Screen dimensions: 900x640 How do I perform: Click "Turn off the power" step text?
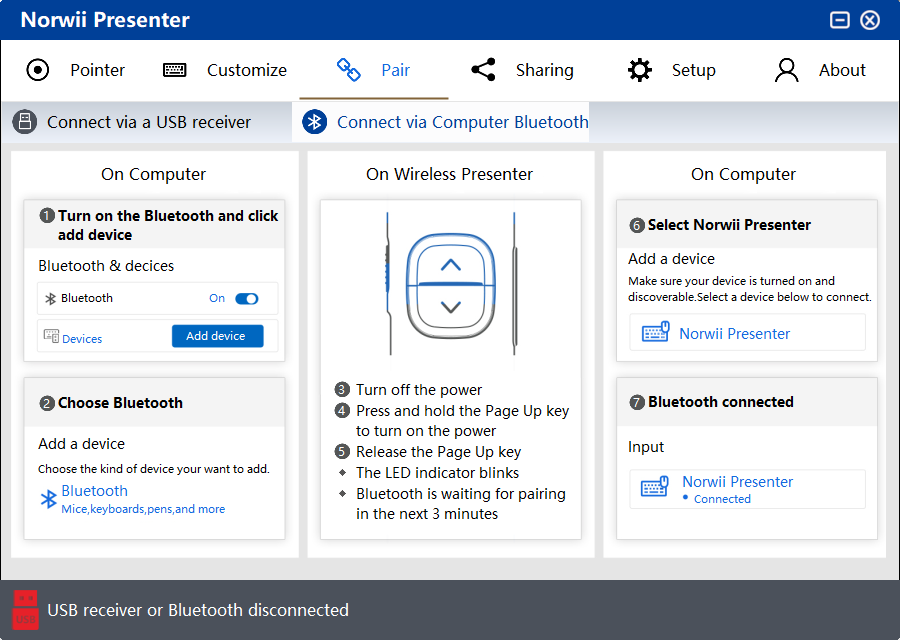419,390
